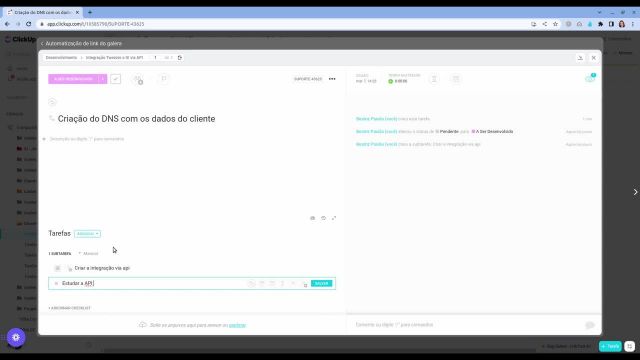The width and height of the screenshot is (640, 360).
Task: Open the browser extensions puzzle icon
Action: 601,24
